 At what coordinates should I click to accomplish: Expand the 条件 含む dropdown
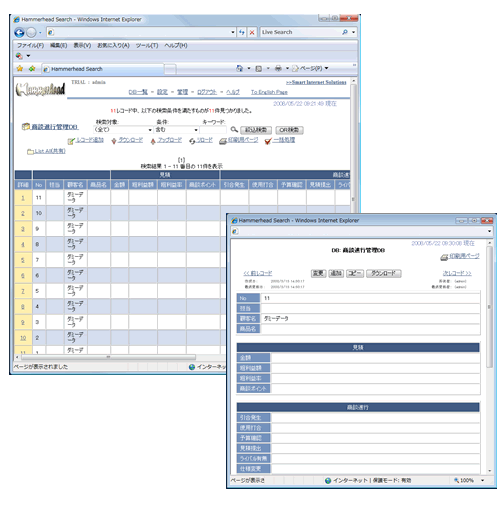[x=196, y=130]
